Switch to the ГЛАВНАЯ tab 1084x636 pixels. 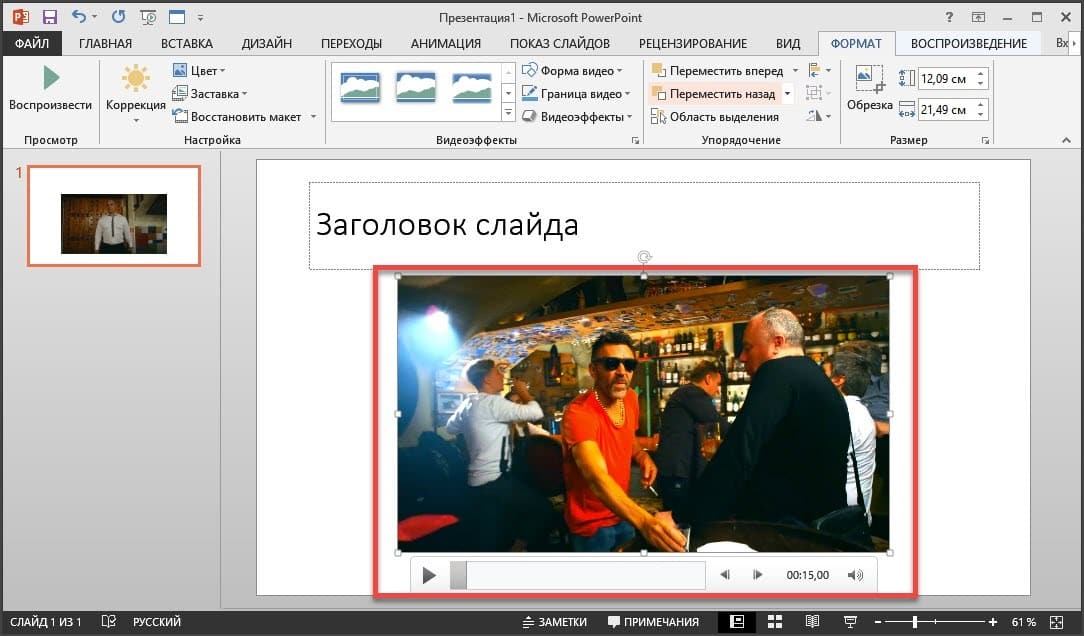pos(105,44)
